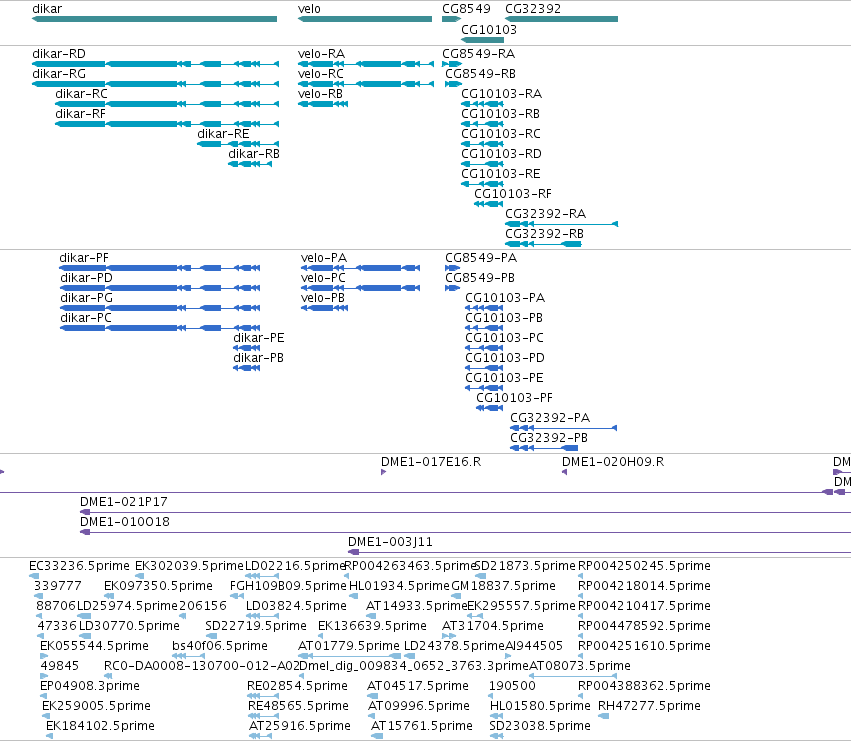Click the DME1-020H09.R clone marker

[564, 472]
